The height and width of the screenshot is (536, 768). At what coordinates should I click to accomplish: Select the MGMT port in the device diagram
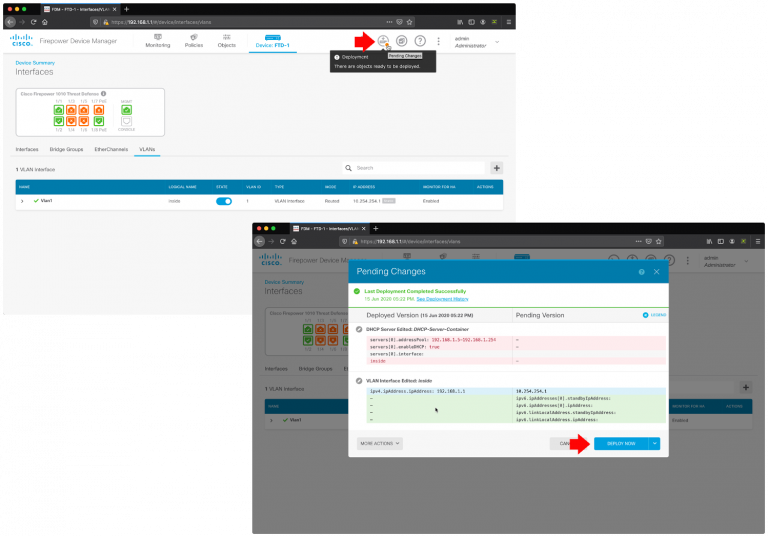(126, 110)
